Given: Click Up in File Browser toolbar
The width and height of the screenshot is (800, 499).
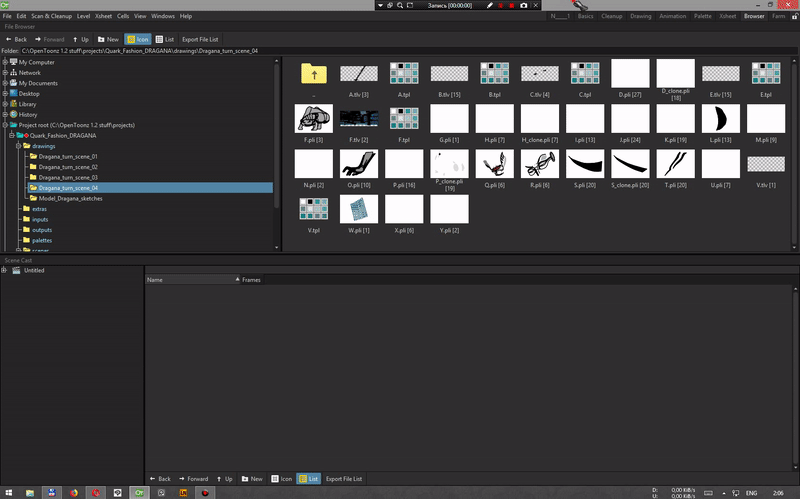Looking at the screenshot, I should [81, 39].
